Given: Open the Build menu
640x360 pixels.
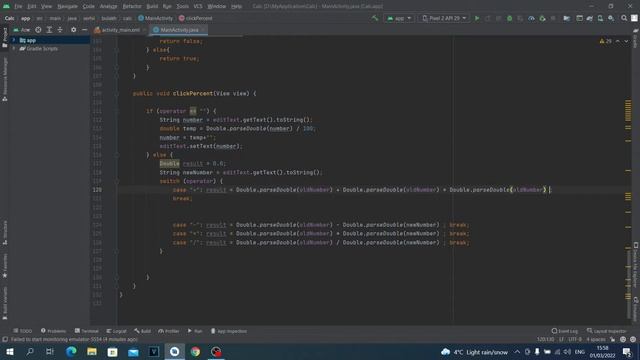Looking at the screenshot, I should [x=152, y=6].
